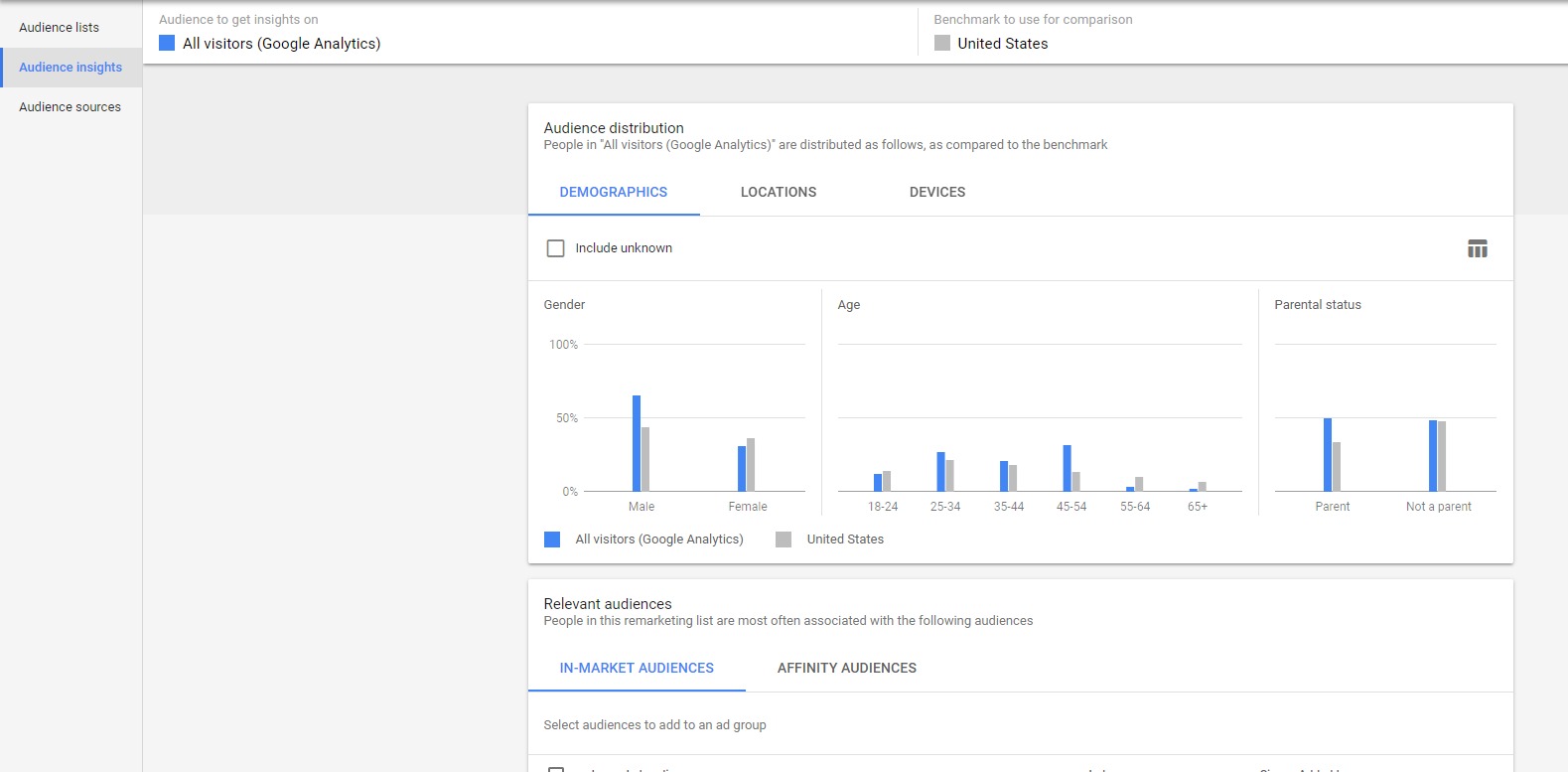The image size is (1568, 772).
Task: Click the United States legend label under the charts
Action: pos(845,540)
